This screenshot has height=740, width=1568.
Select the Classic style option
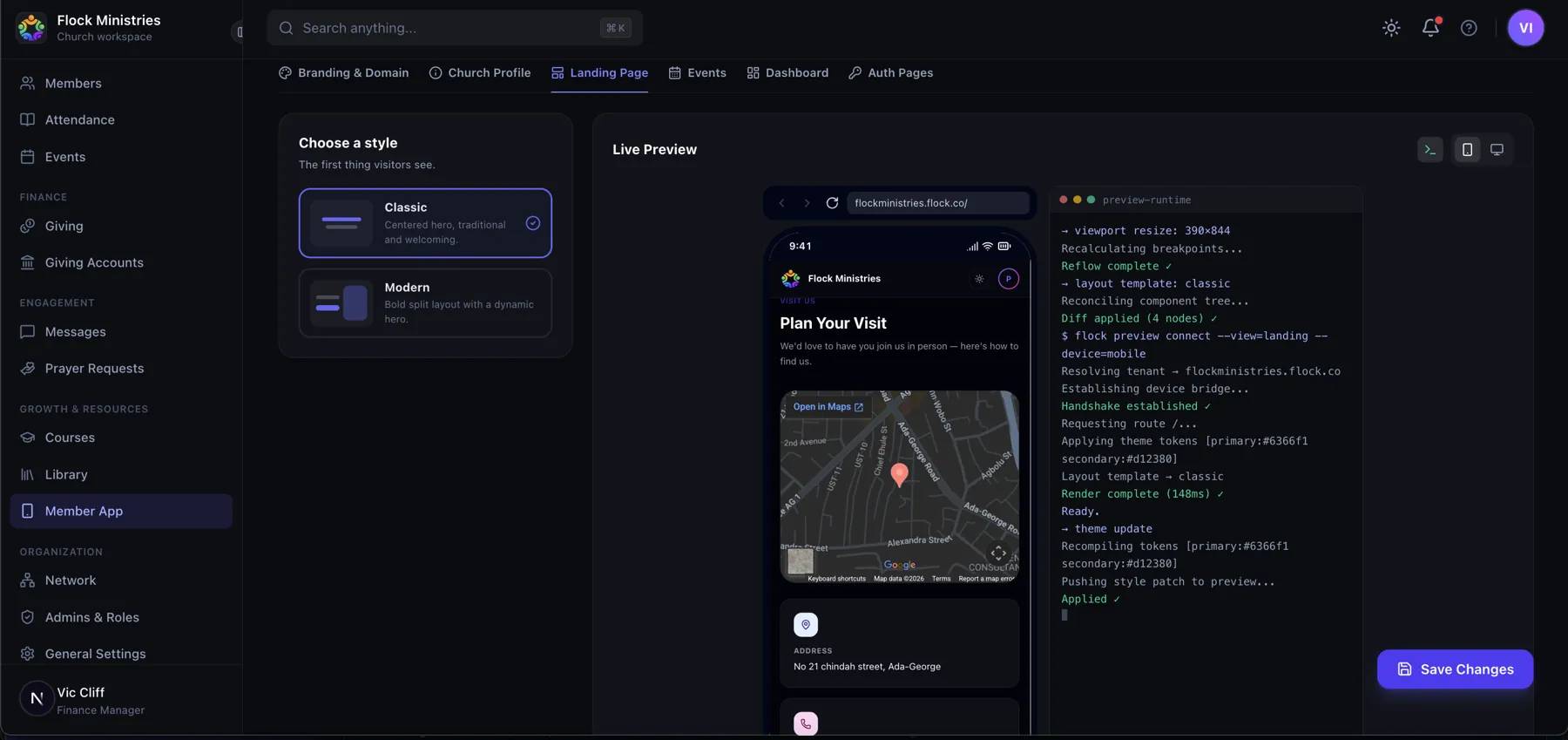coord(425,223)
